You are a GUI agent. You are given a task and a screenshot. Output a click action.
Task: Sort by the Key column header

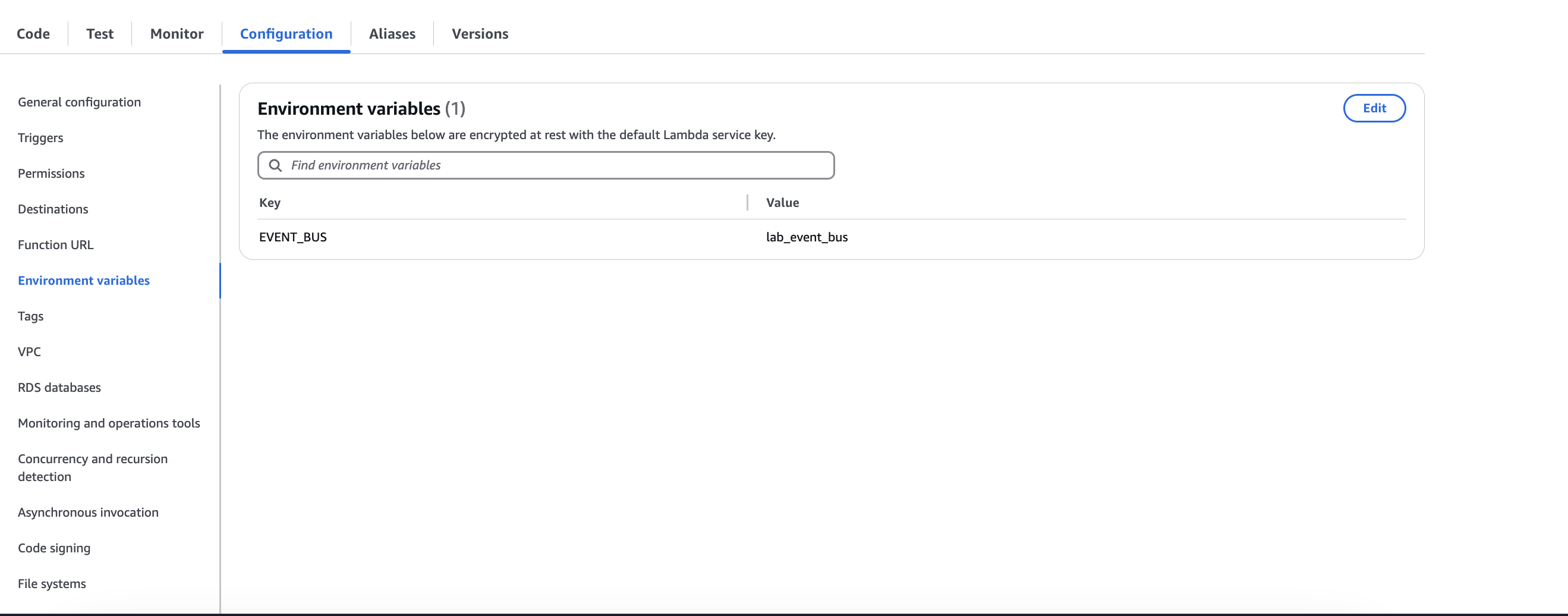tap(270, 203)
